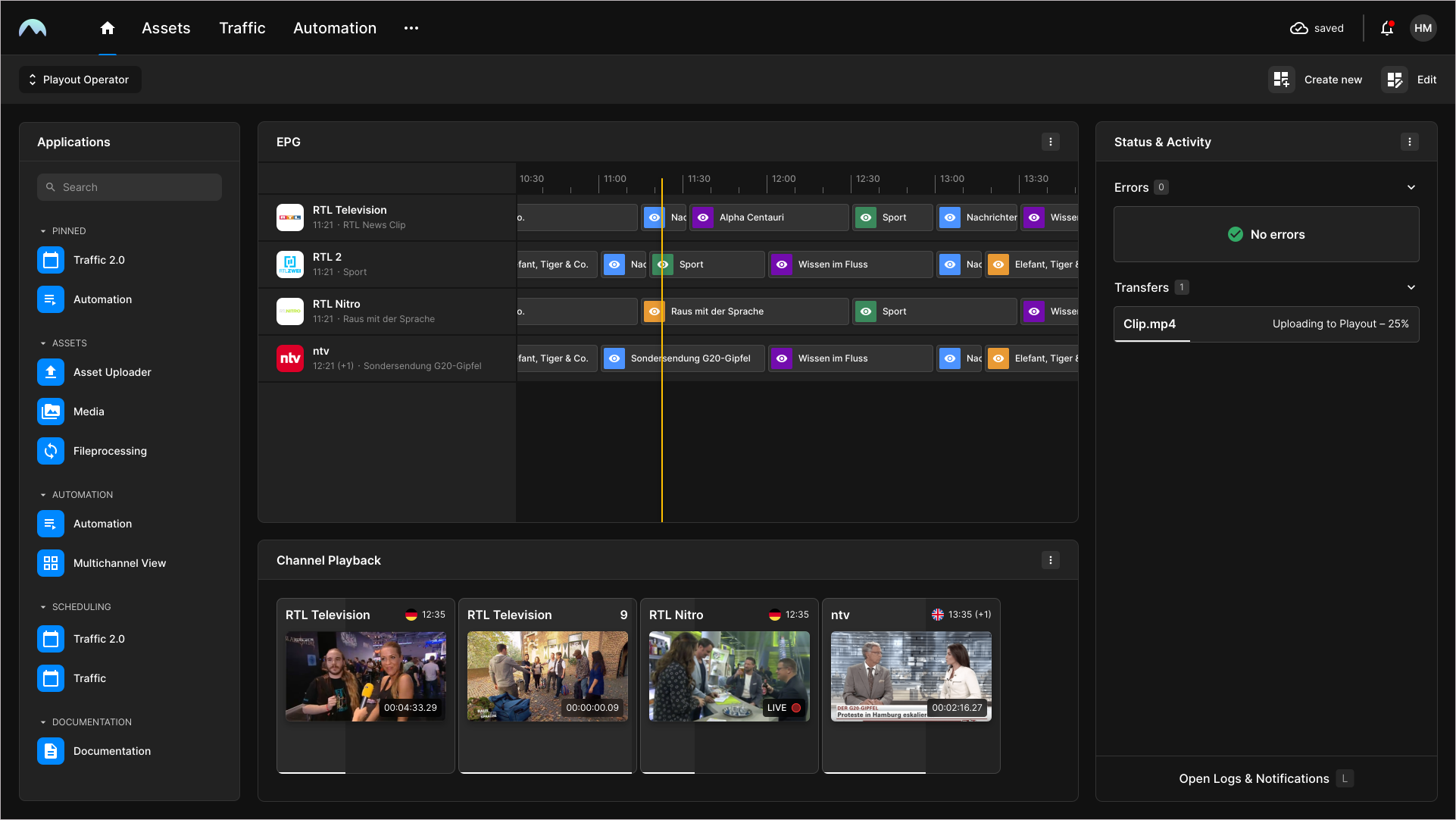Image resolution: width=1456 pixels, height=820 pixels.
Task: Expand the Errors section in Status panel
Action: (x=1411, y=187)
